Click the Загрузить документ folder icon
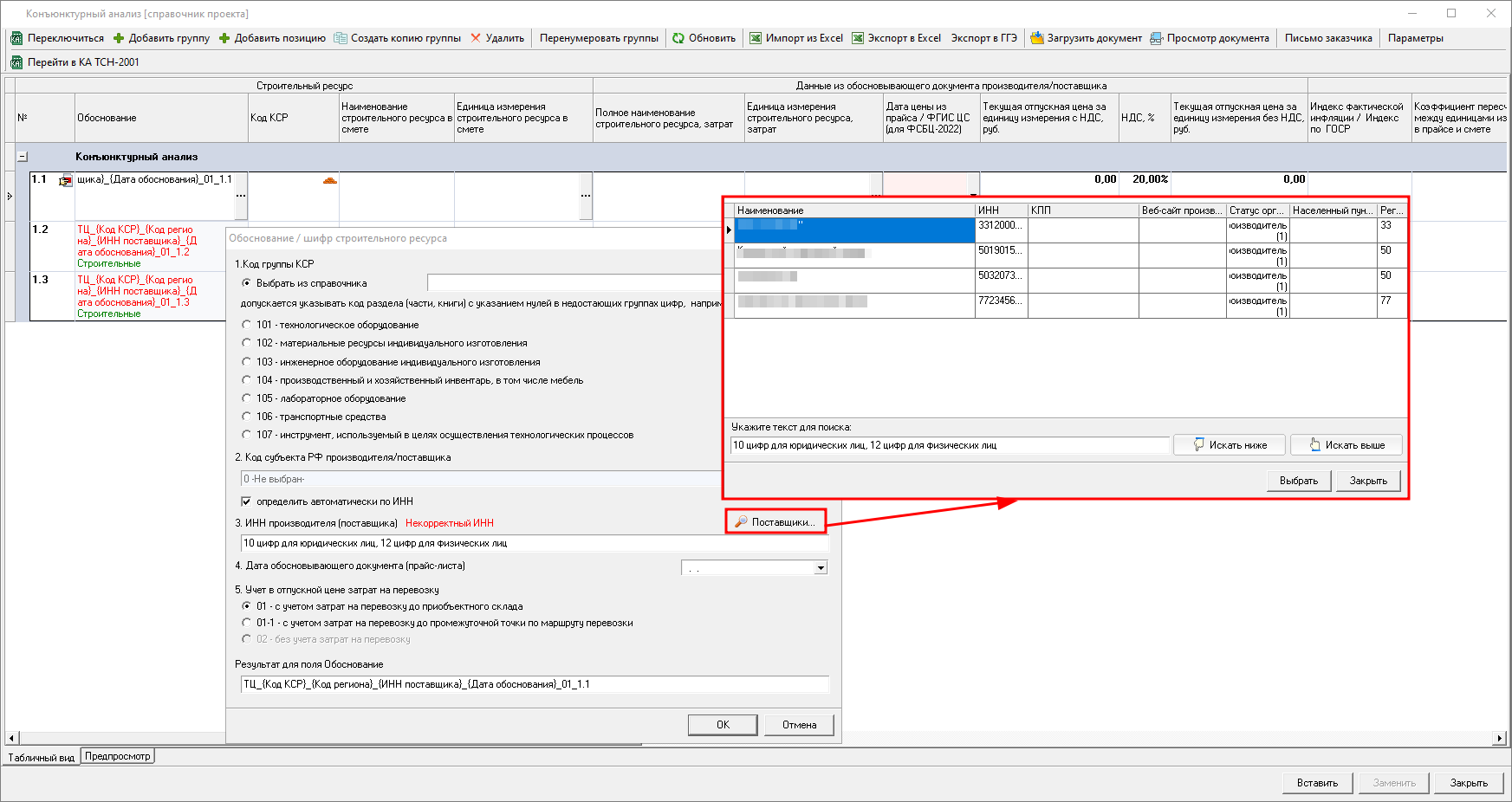This screenshot has width=1512, height=802. click(x=1036, y=38)
